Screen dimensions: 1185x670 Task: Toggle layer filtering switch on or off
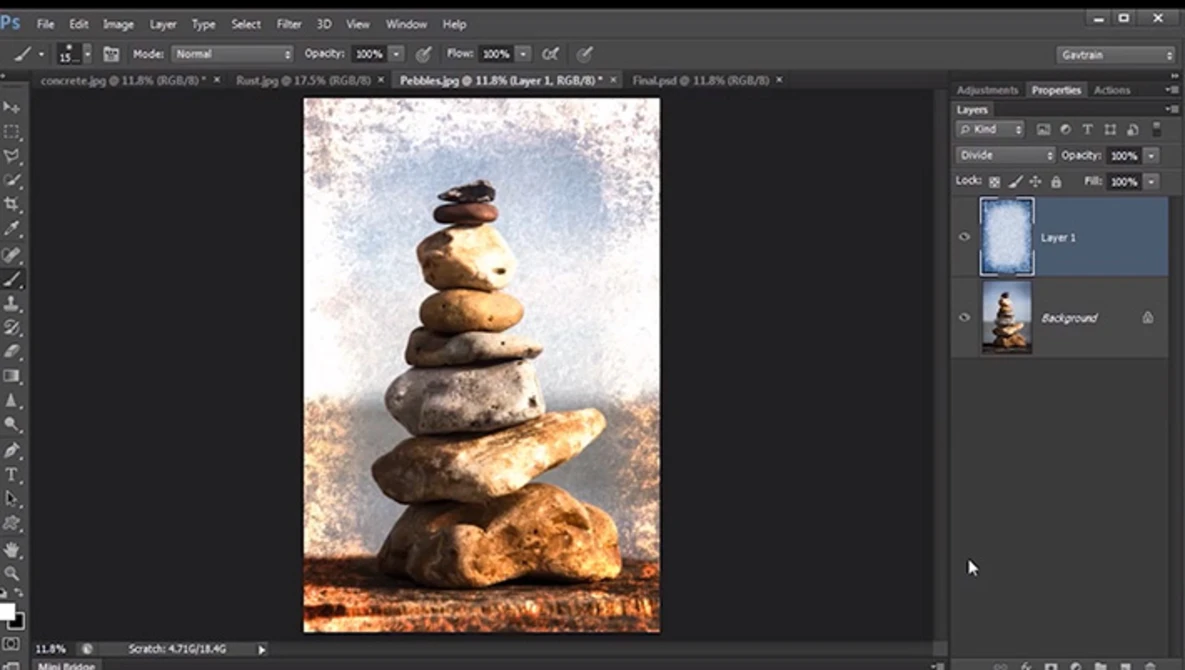[1156, 129]
